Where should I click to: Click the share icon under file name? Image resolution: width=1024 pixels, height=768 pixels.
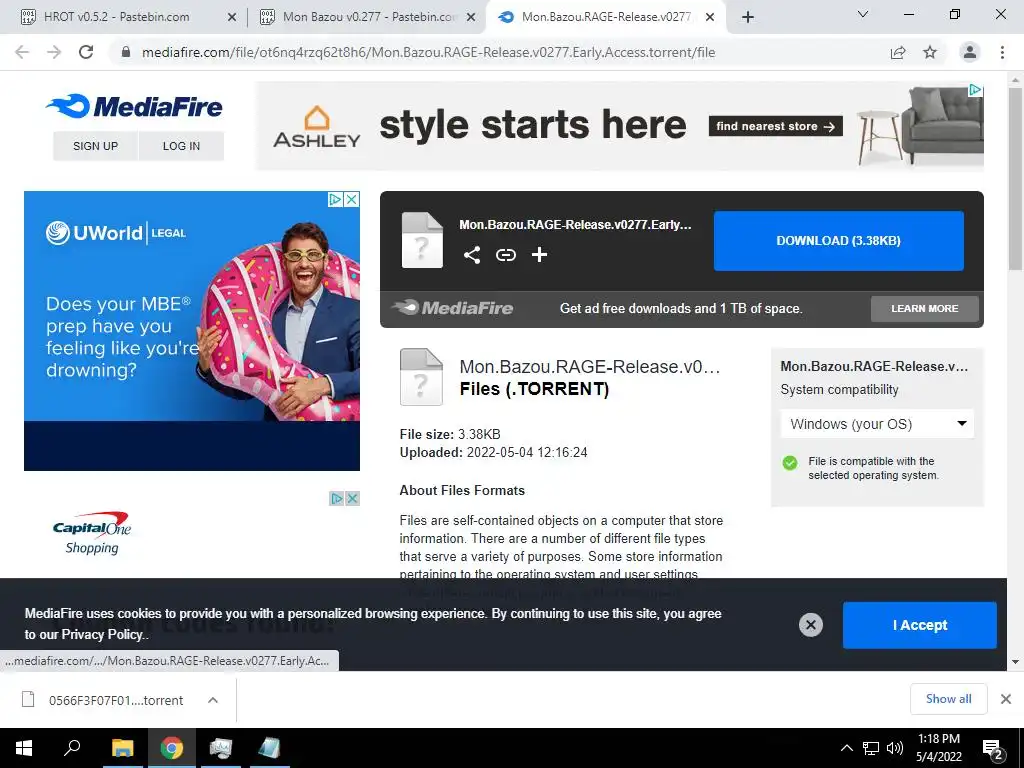point(472,255)
